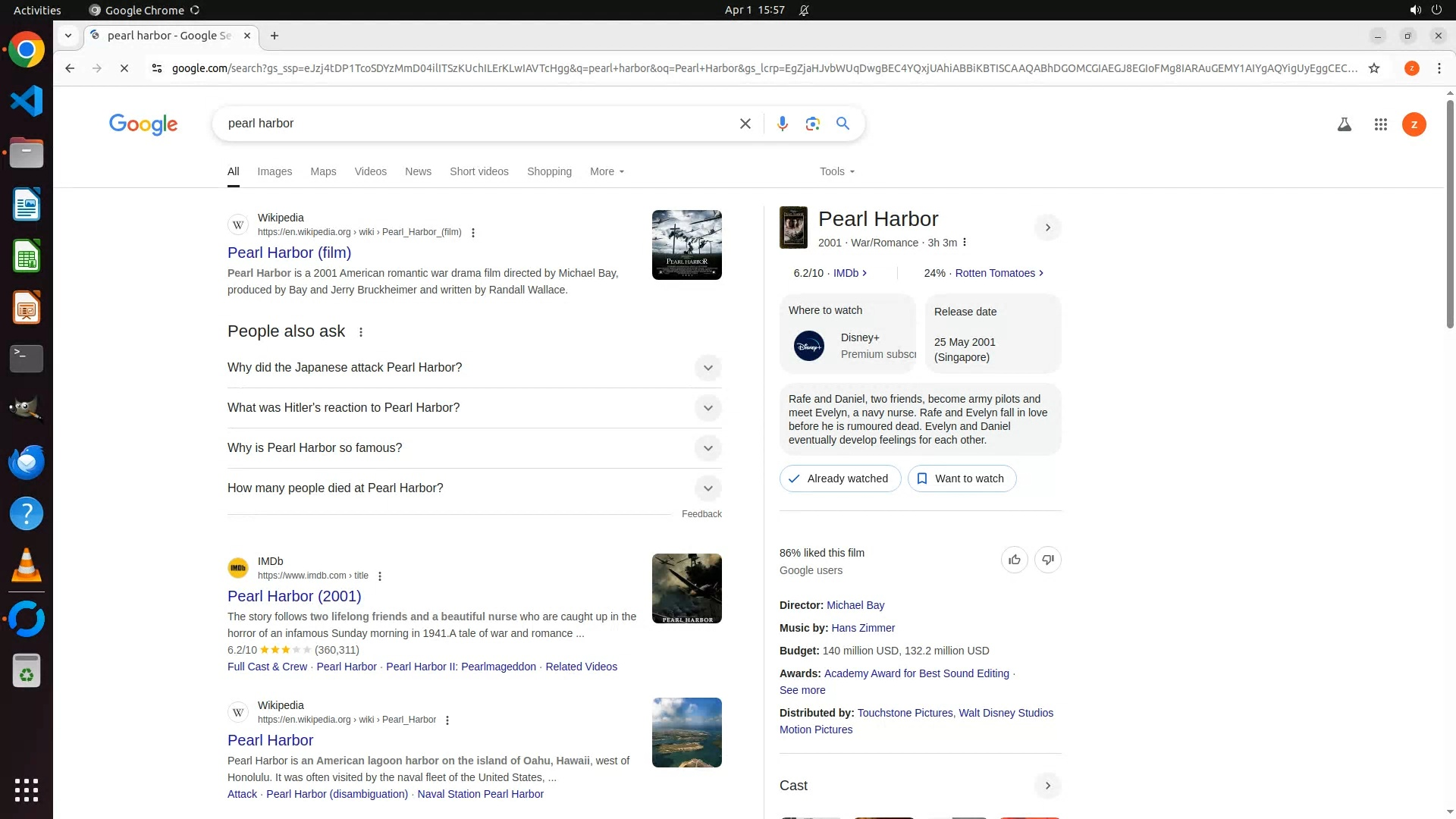Toggle Already watched for Pearl Harbor

click(x=839, y=479)
